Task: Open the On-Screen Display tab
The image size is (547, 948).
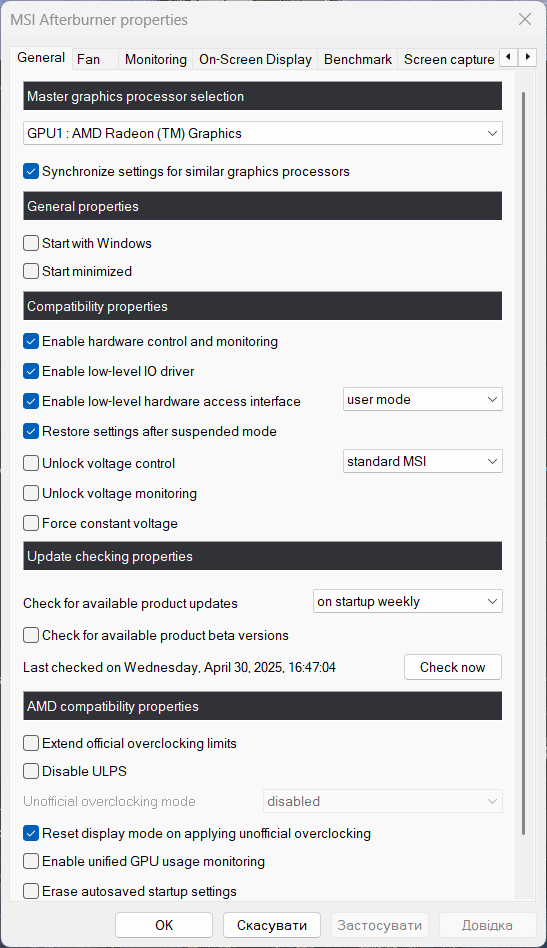Action: pos(255,59)
